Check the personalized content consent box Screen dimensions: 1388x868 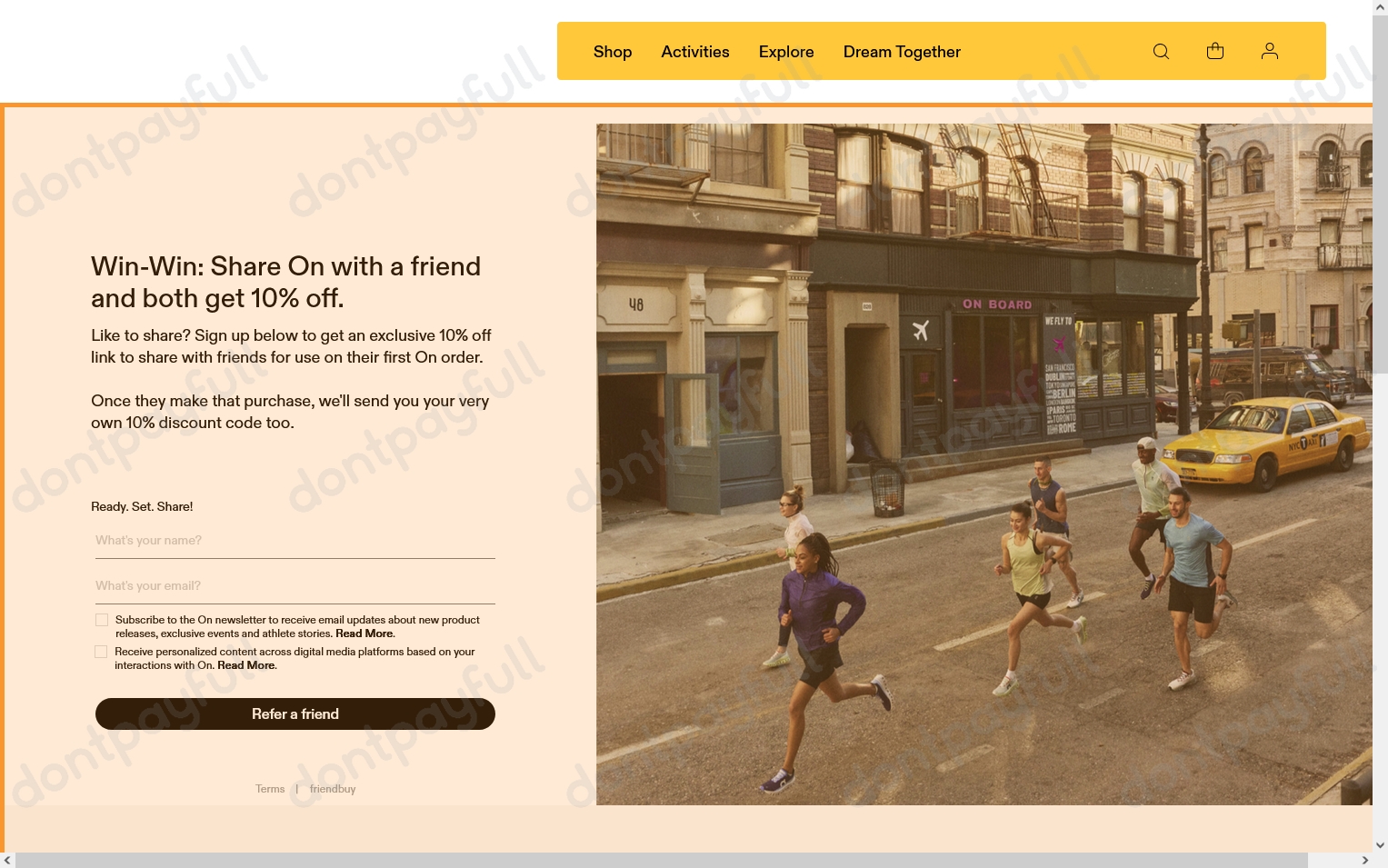point(101,652)
